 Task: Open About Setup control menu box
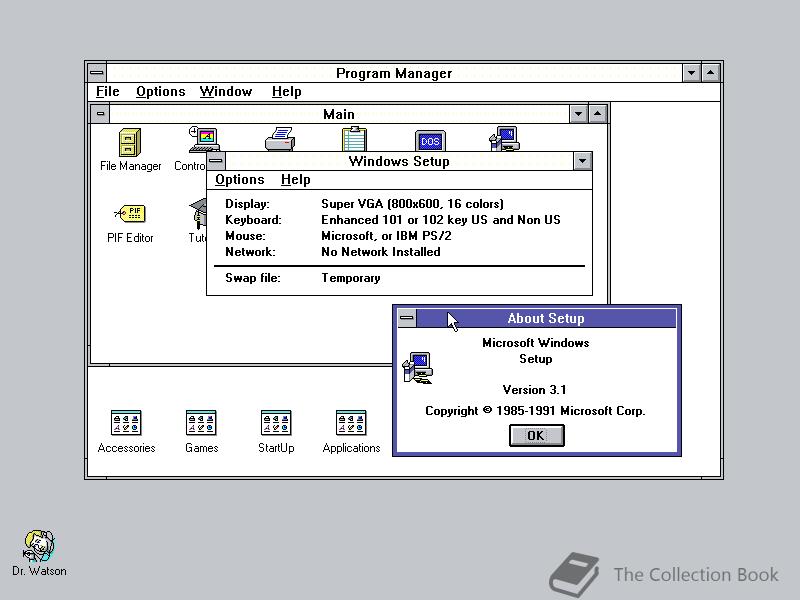[x=407, y=318]
